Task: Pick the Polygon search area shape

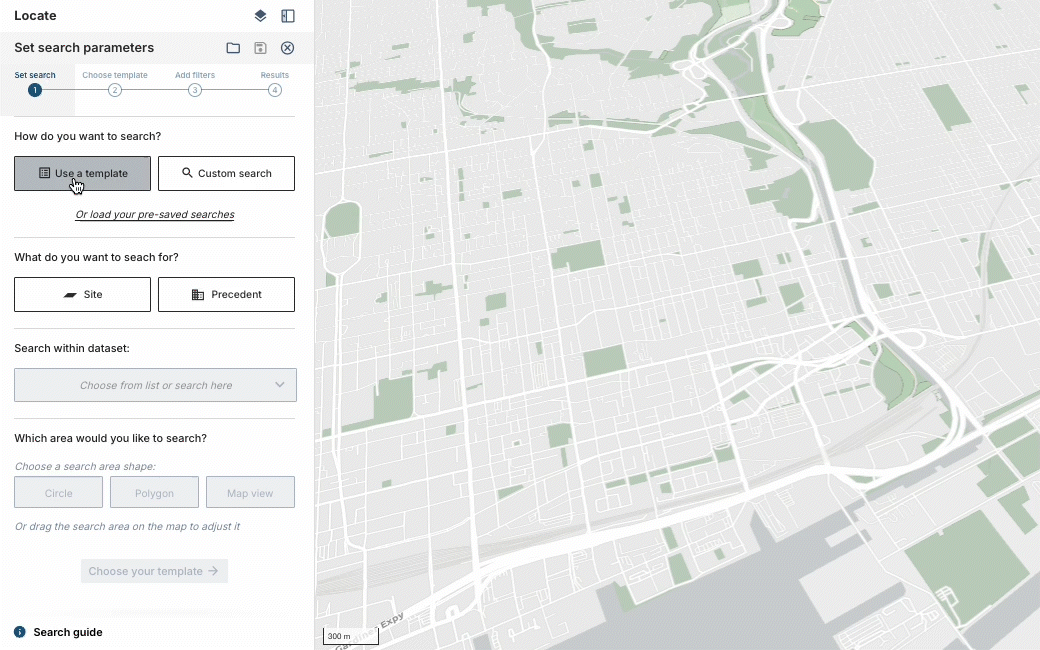Action: pos(154,493)
